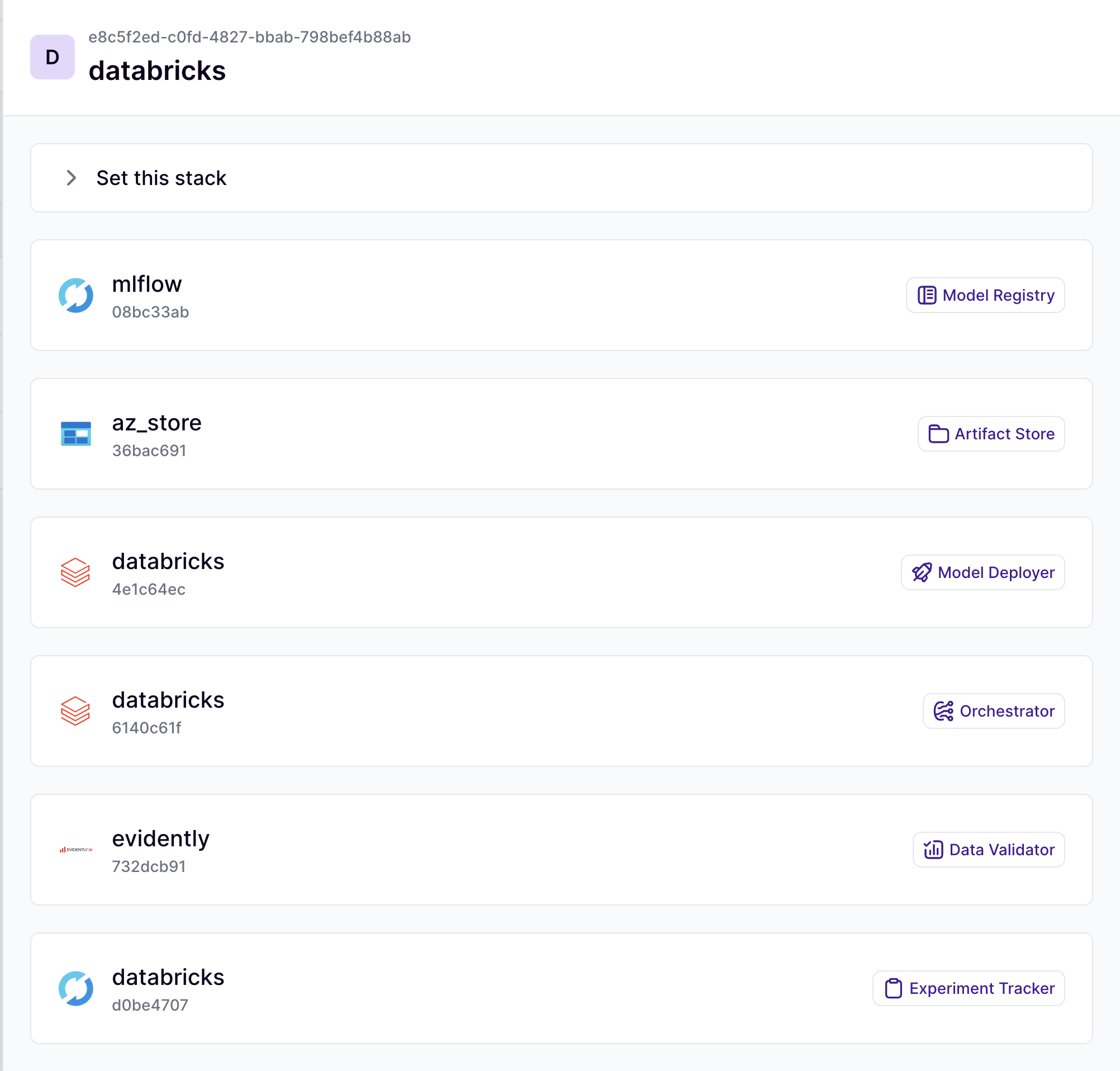Screen dimensions: 1120x1071
Task: Click component ID 6140c61f
Action: [146, 728]
